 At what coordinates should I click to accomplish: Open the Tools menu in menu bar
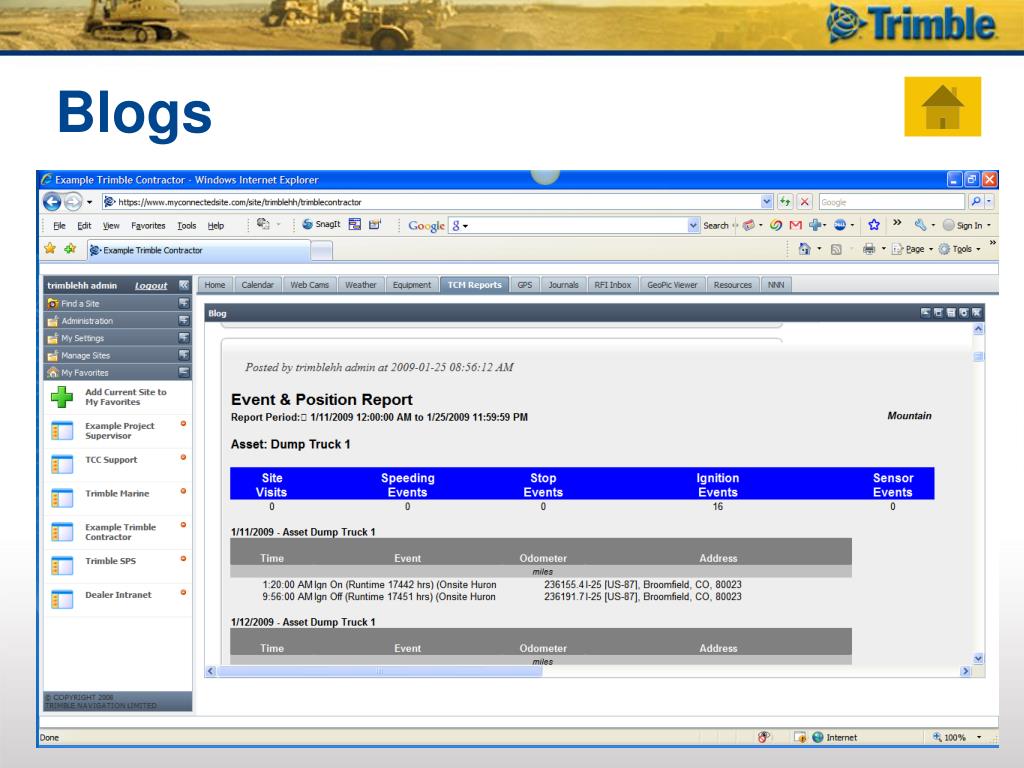click(187, 225)
